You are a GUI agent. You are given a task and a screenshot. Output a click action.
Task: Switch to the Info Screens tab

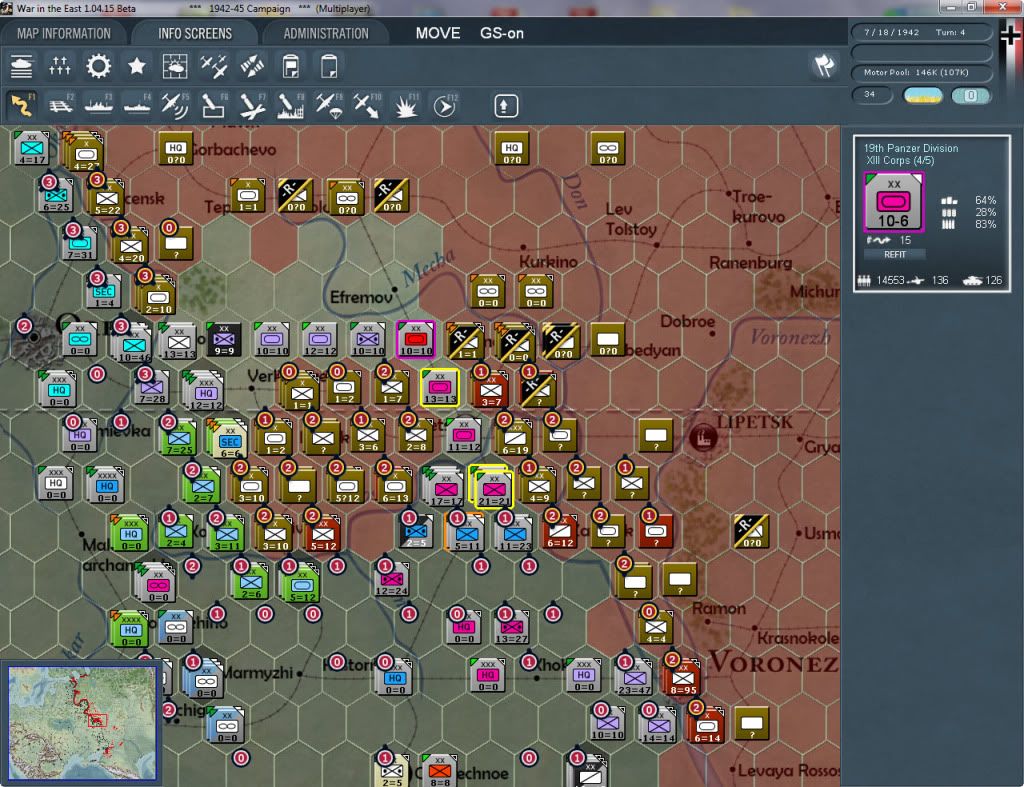click(x=195, y=33)
